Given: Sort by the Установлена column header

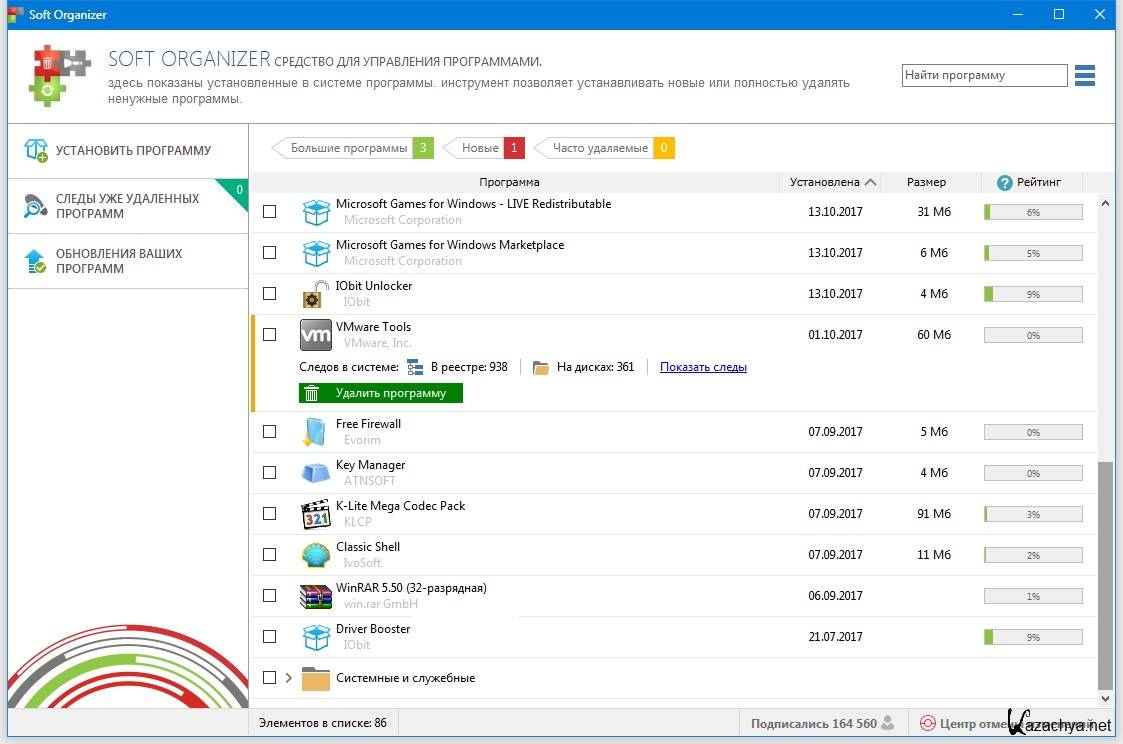Looking at the screenshot, I should click(825, 182).
